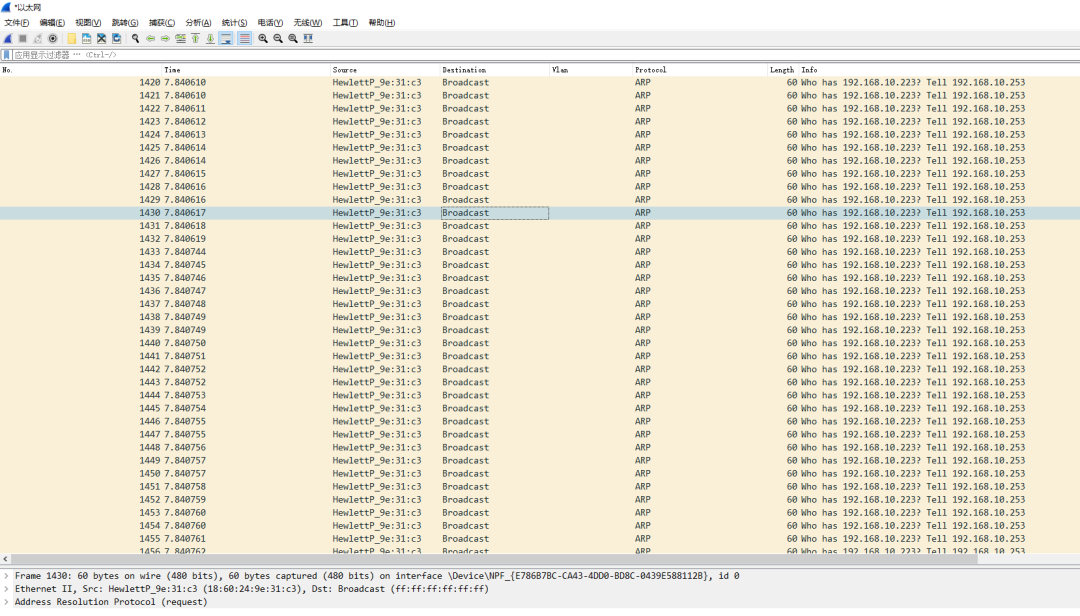Sort by the Destination column header
Image resolution: width=1080 pixels, height=616 pixels.
tap(495, 70)
